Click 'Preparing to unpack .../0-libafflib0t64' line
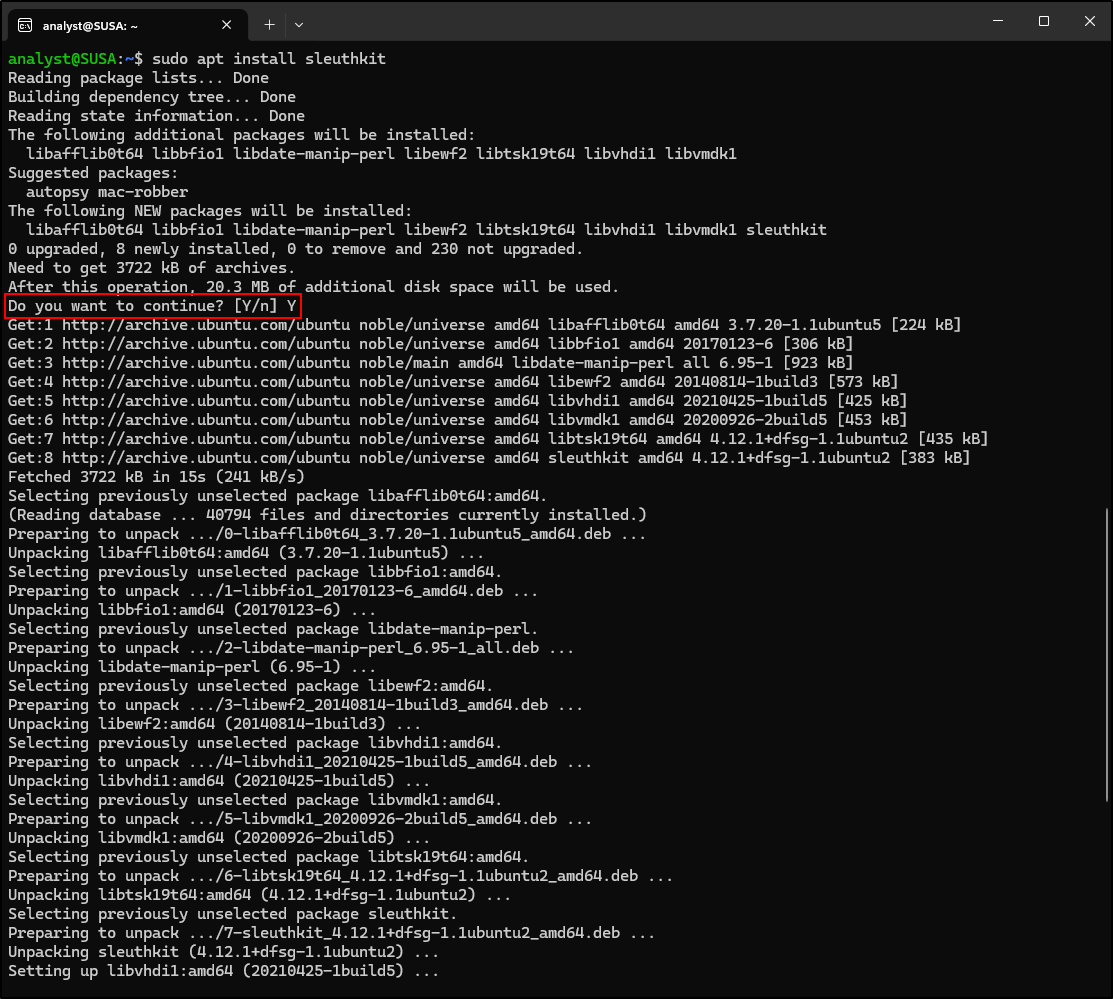Image resolution: width=1113 pixels, height=999 pixels. click(327, 534)
